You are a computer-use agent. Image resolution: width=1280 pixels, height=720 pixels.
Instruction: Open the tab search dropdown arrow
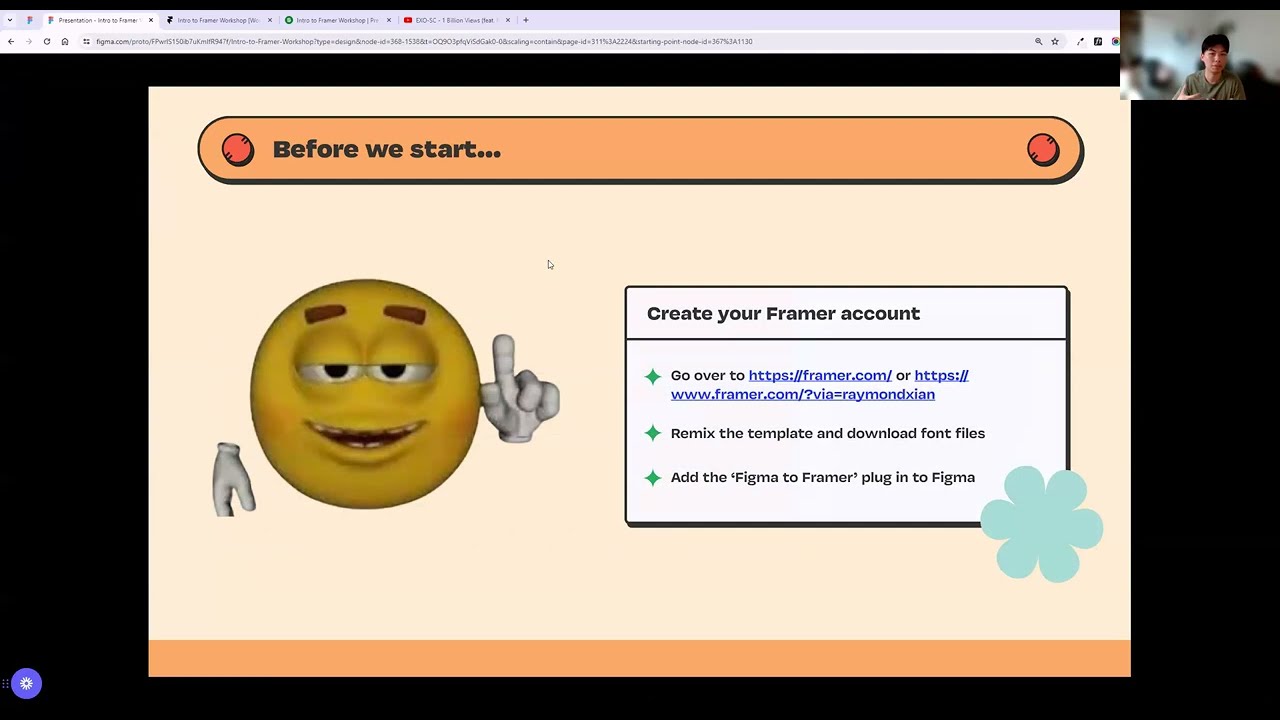coord(10,20)
